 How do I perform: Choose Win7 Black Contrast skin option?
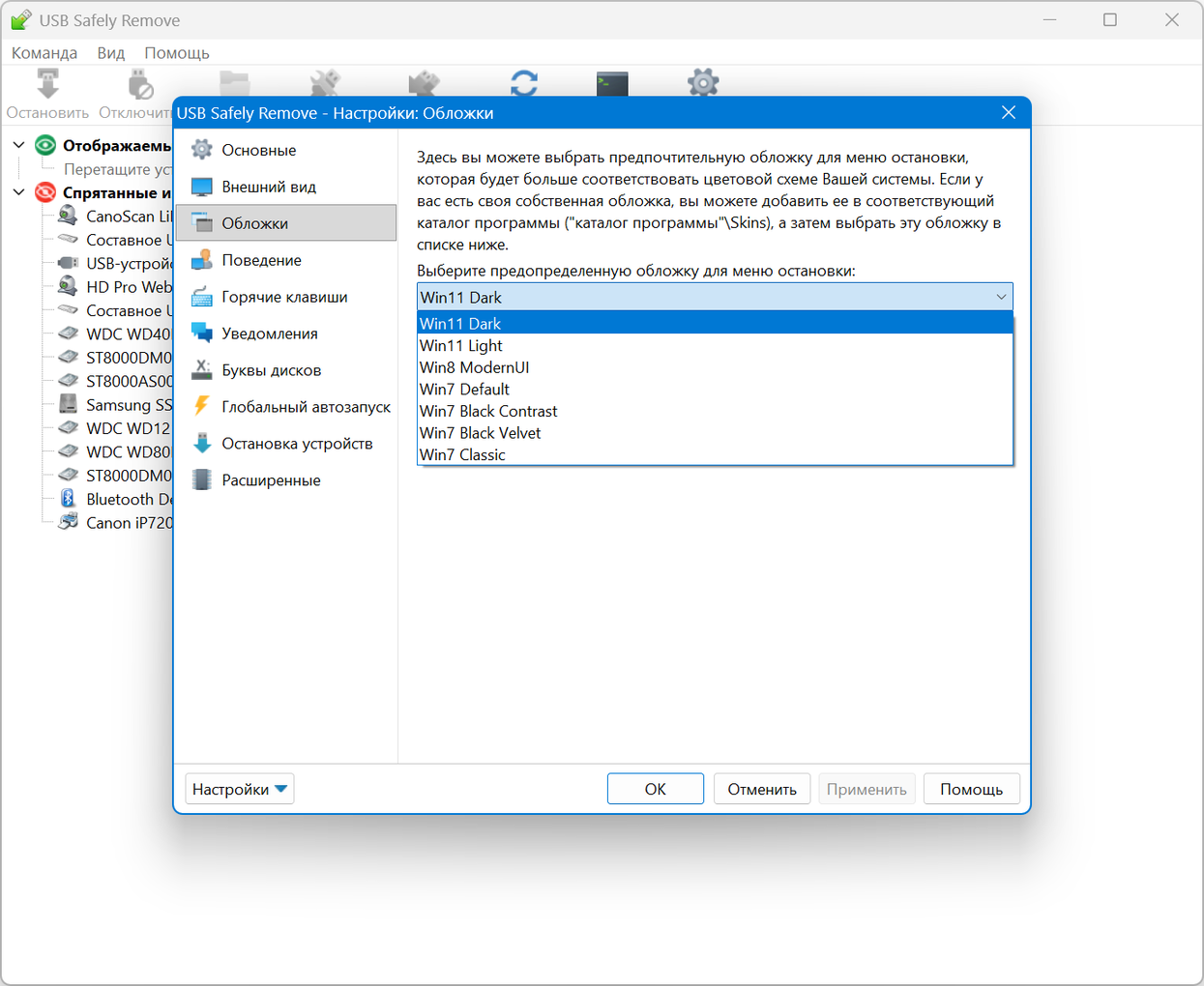click(x=715, y=411)
